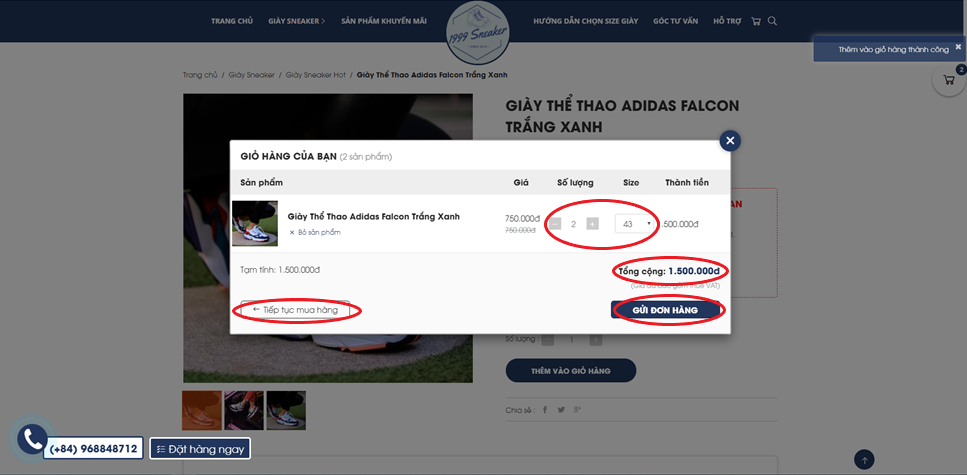The image size is (967, 475).
Task: Click the Gửi Đơn Hàng button
Action: tap(665, 310)
